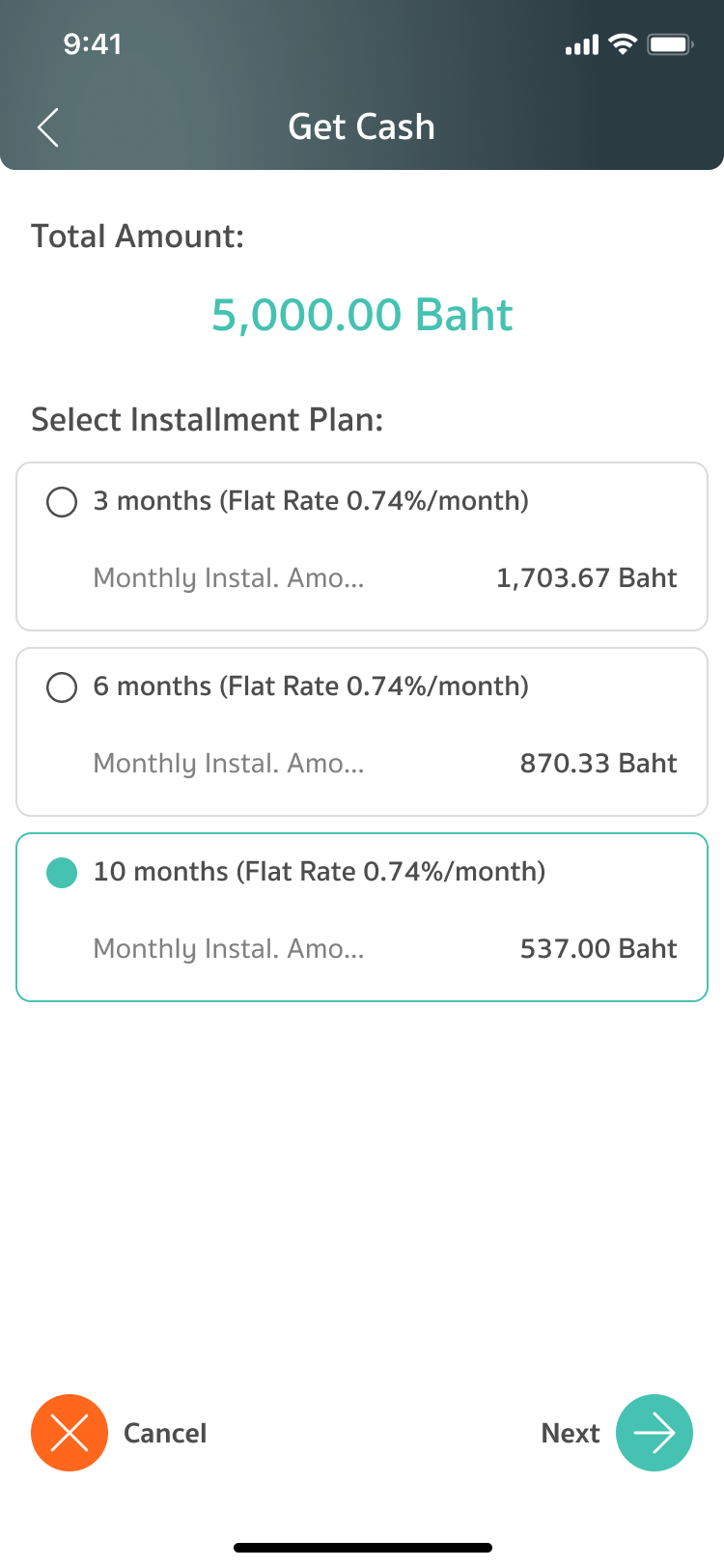The height and width of the screenshot is (1568, 724).
Task: Tap the 870.33 Baht installment amount
Action: pos(599,764)
